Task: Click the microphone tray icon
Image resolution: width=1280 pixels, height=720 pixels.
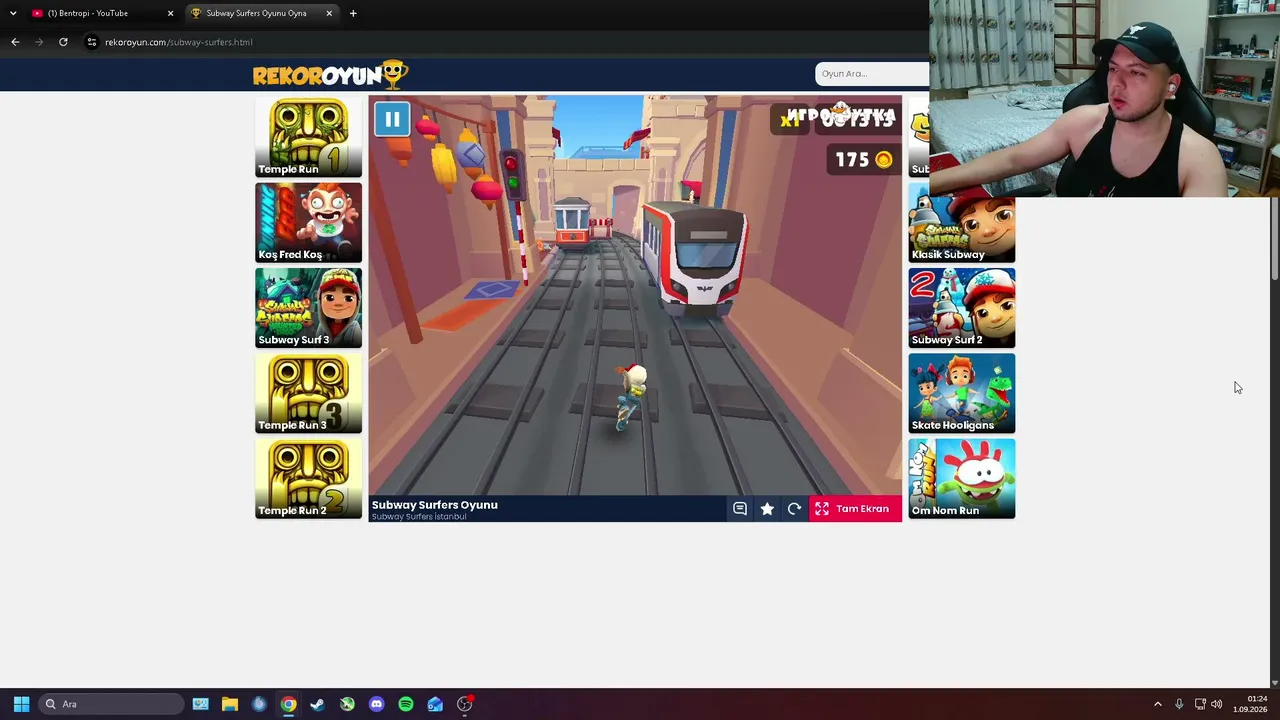Action: click(1179, 704)
